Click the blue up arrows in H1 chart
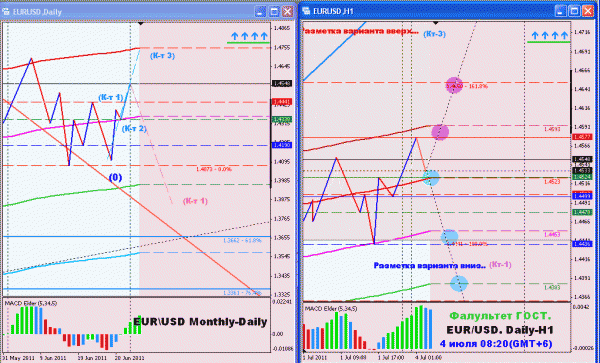 tap(549, 36)
